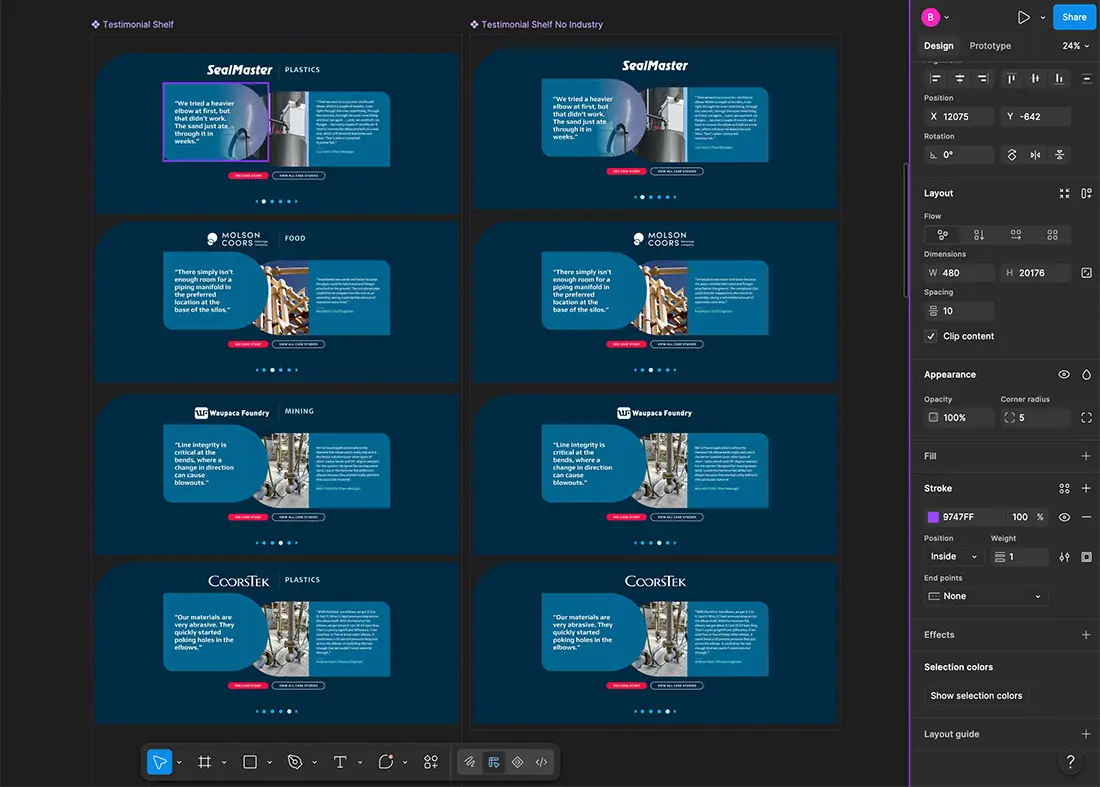Toggle layer visibility in Appearance section

tap(1064, 375)
